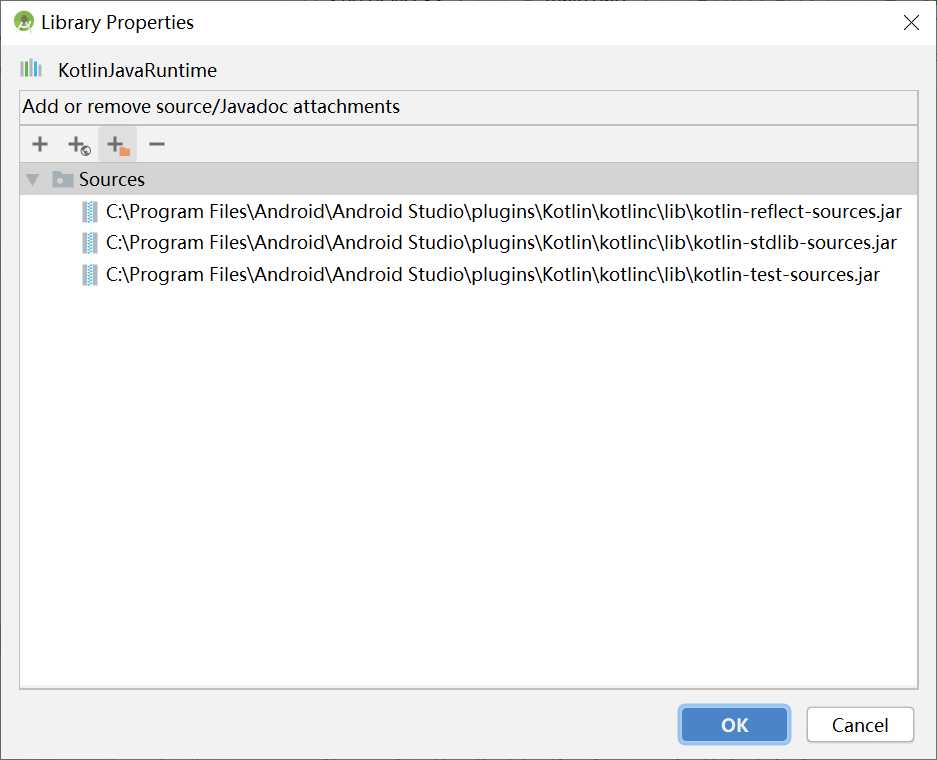
Task: Click the jar icon beside kotlin-stdlib-sources.jar
Action: pos(90,243)
